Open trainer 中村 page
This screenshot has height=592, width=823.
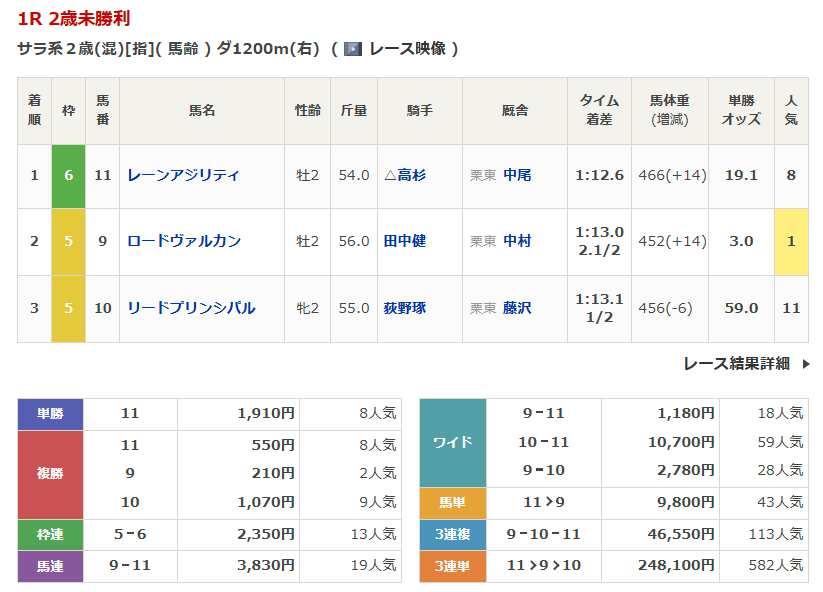(x=517, y=241)
